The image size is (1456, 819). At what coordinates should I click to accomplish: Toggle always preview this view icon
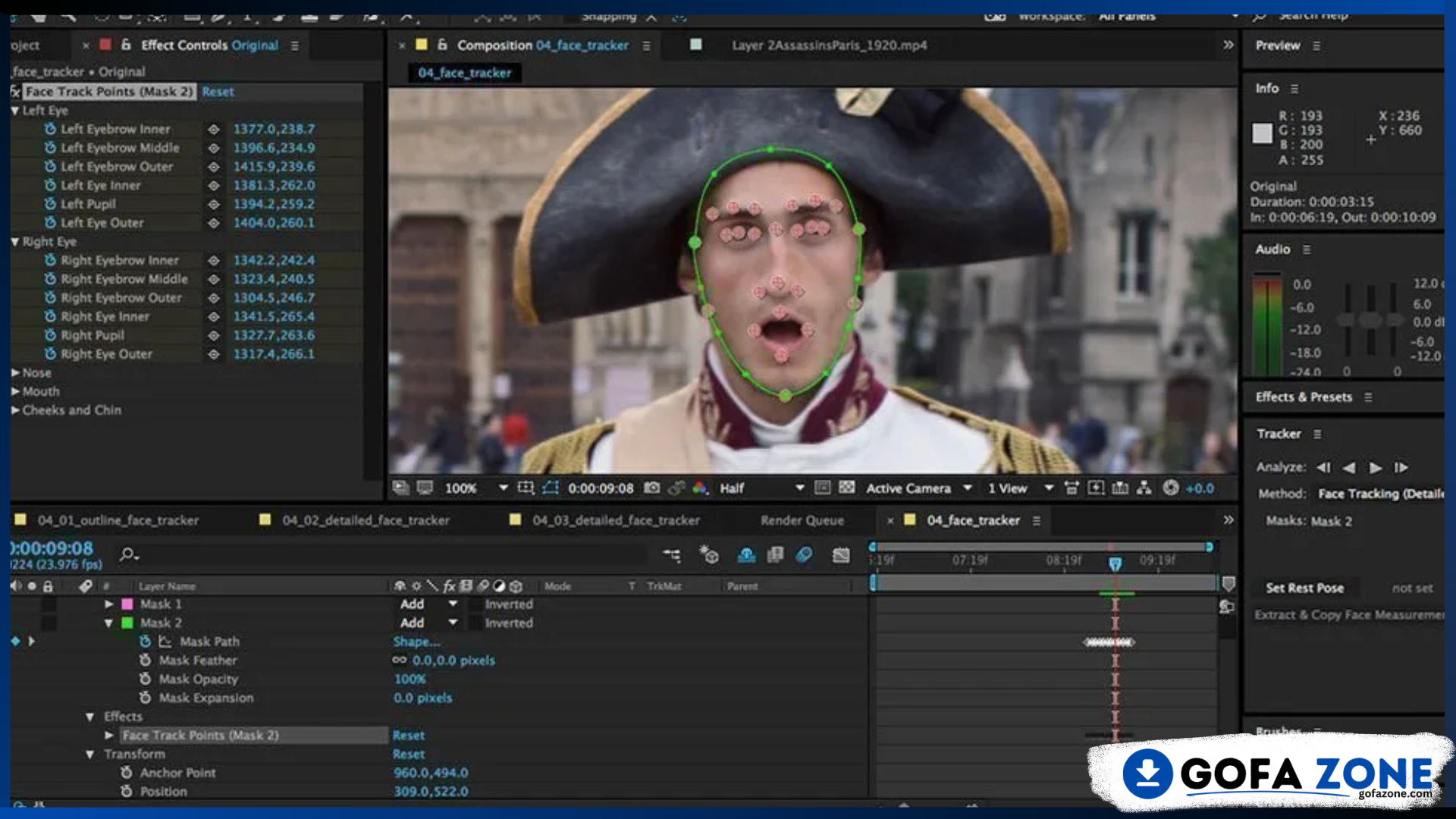[400, 488]
